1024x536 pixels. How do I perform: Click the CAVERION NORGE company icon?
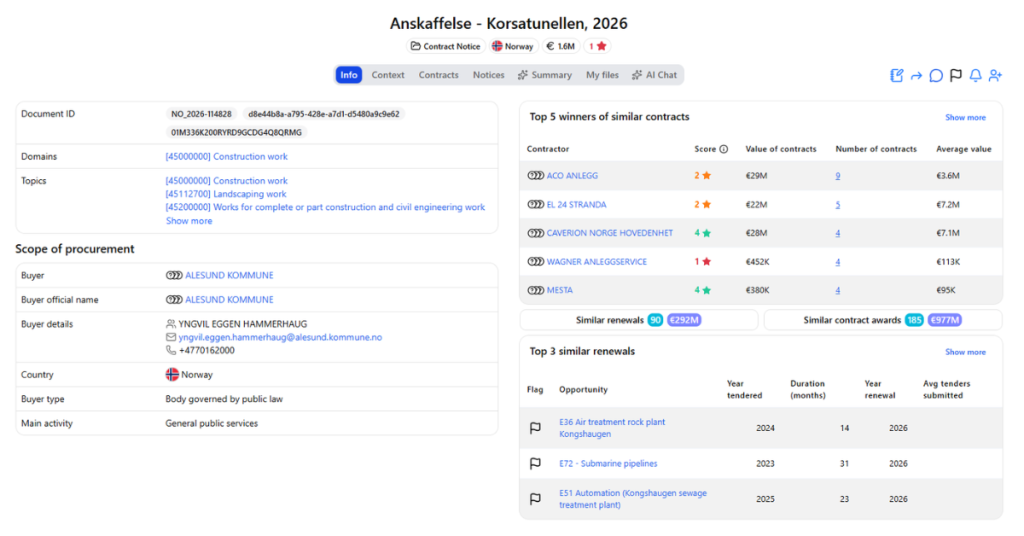click(536, 233)
